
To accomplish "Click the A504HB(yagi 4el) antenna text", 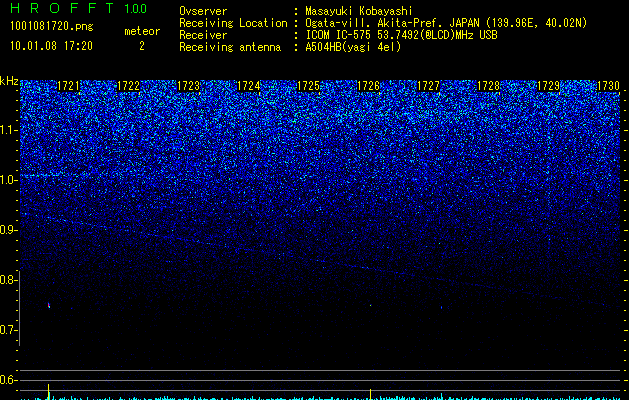I will (353, 47).
